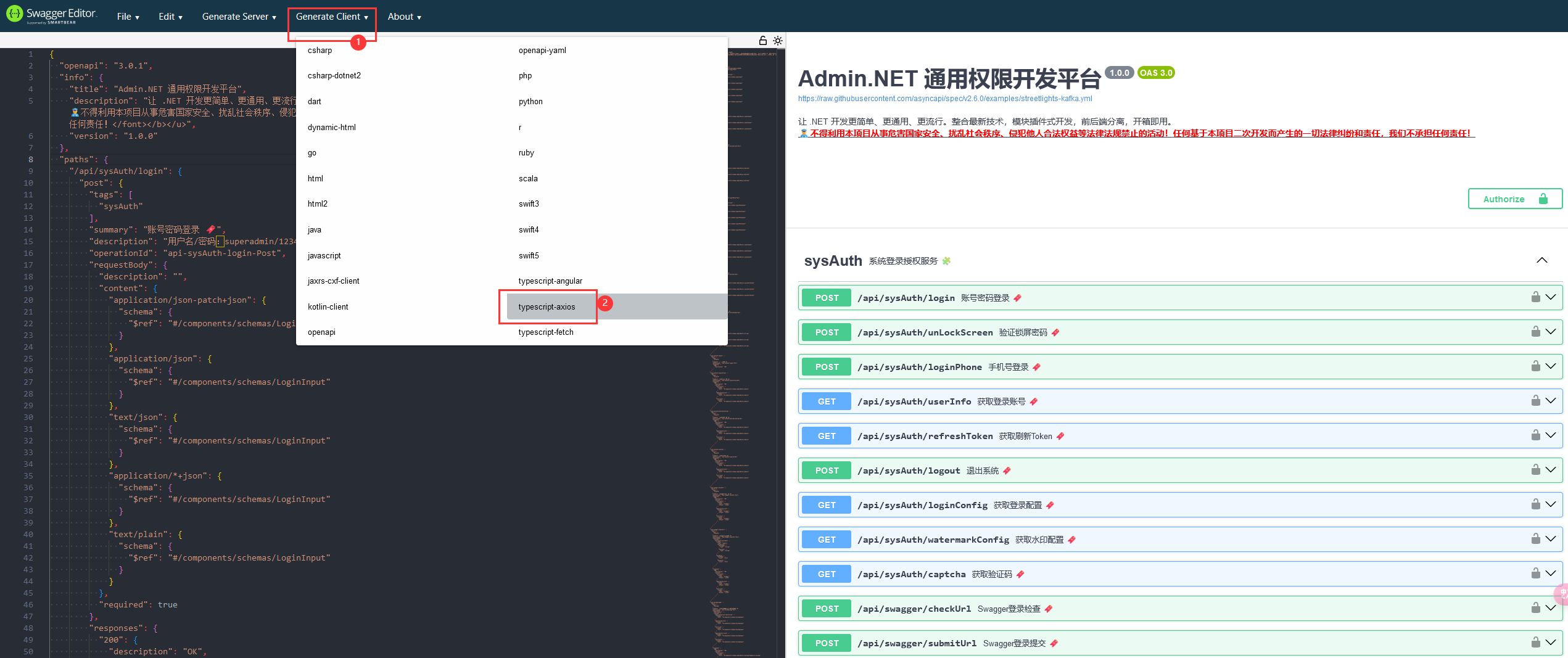Expand refreshToken operation chevron
The height and width of the screenshot is (658, 1568).
pos(1551,435)
